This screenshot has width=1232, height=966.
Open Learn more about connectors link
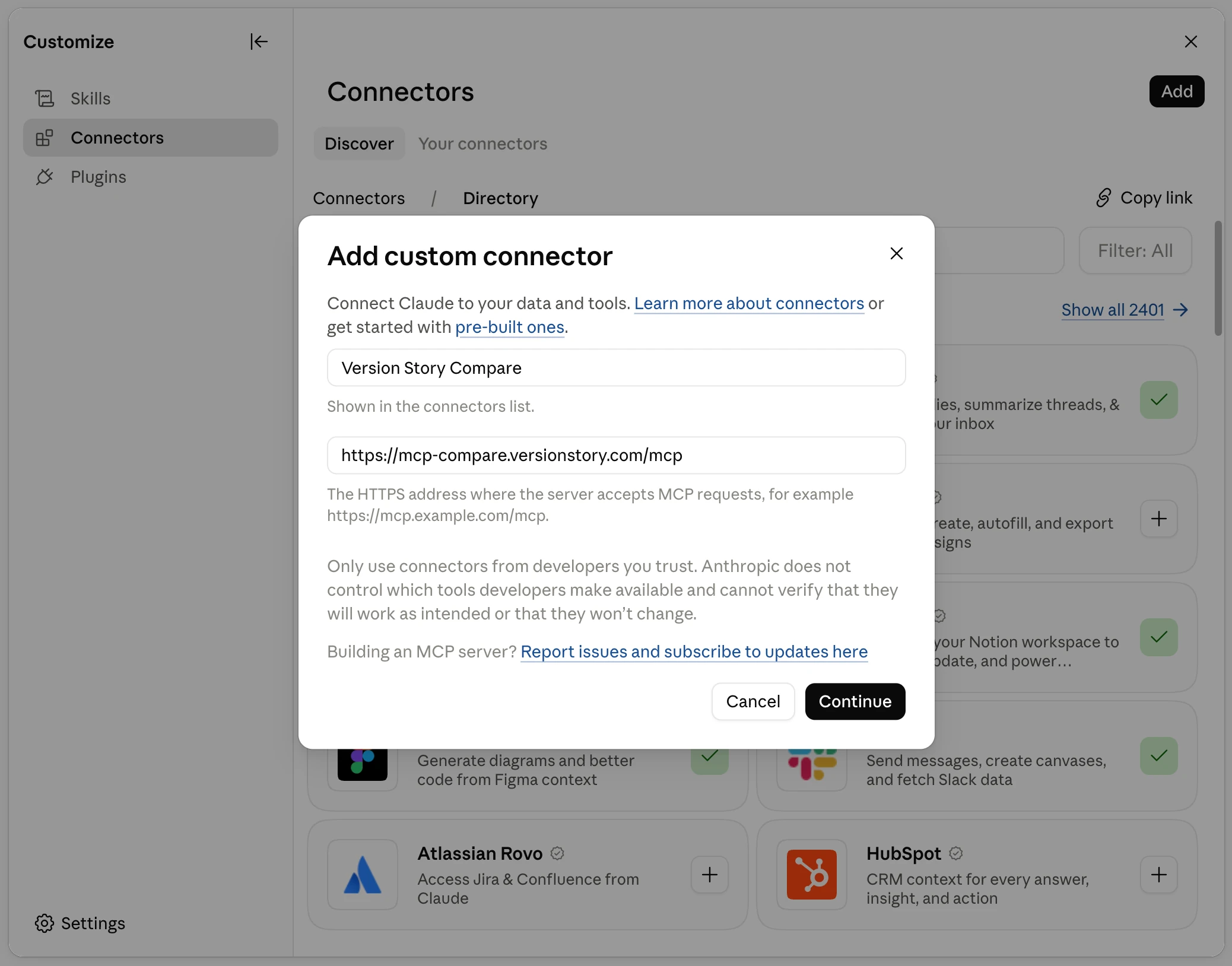(749, 303)
